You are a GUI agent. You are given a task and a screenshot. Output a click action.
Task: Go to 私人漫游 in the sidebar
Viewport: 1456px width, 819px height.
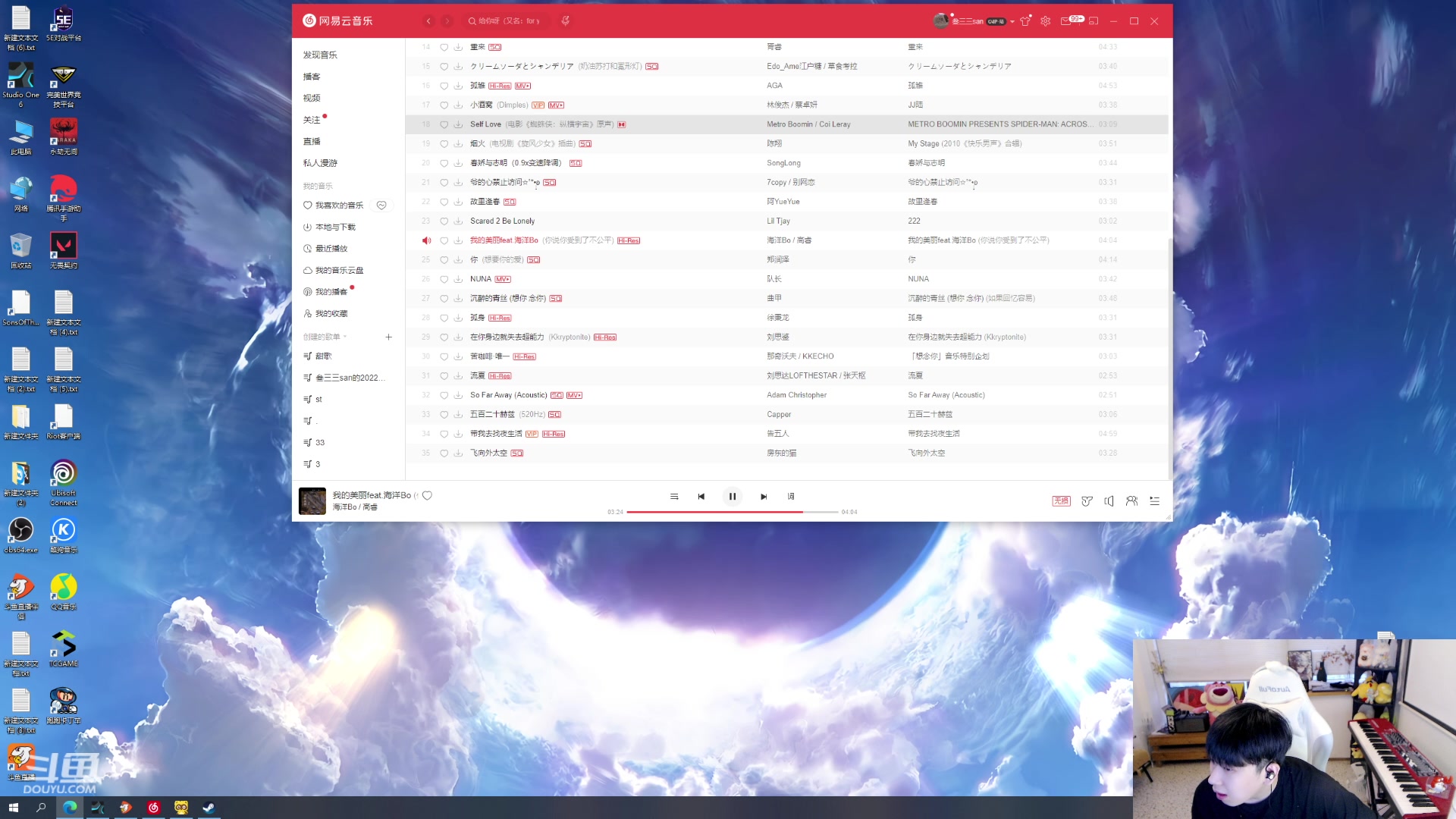[x=320, y=163]
